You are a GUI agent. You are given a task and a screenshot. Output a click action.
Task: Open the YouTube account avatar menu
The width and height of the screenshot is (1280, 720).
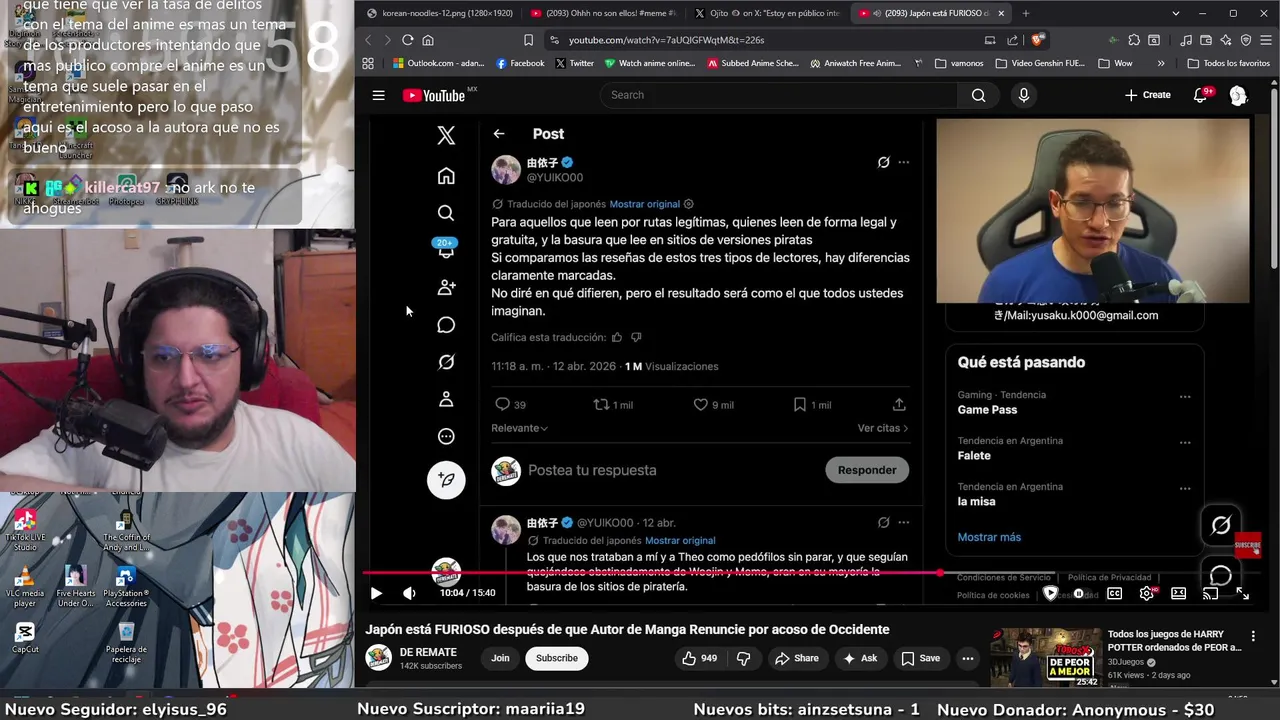point(1238,95)
